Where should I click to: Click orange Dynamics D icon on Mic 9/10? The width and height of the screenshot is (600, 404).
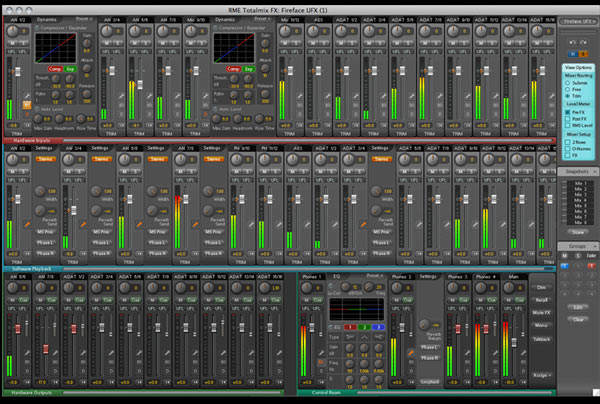(x=205, y=114)
